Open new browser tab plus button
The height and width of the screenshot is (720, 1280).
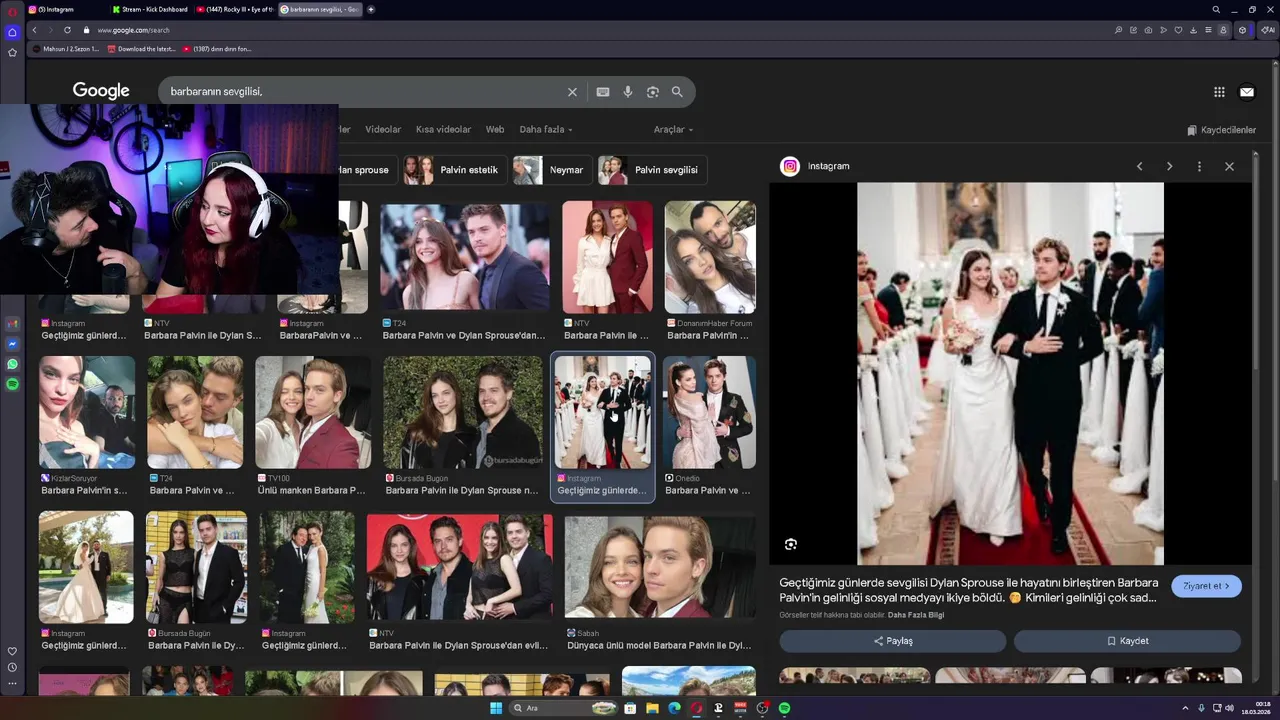tap(371, 9)
